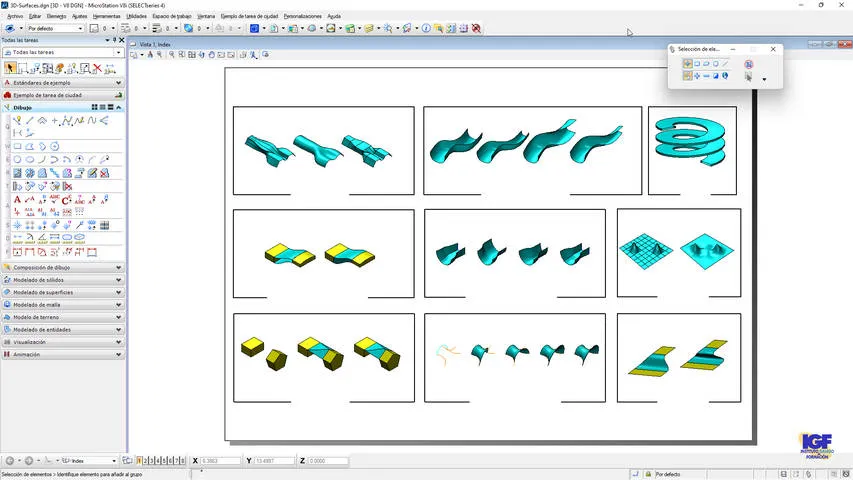
Task: Click the Z coordinate input field
Action: 327,460
